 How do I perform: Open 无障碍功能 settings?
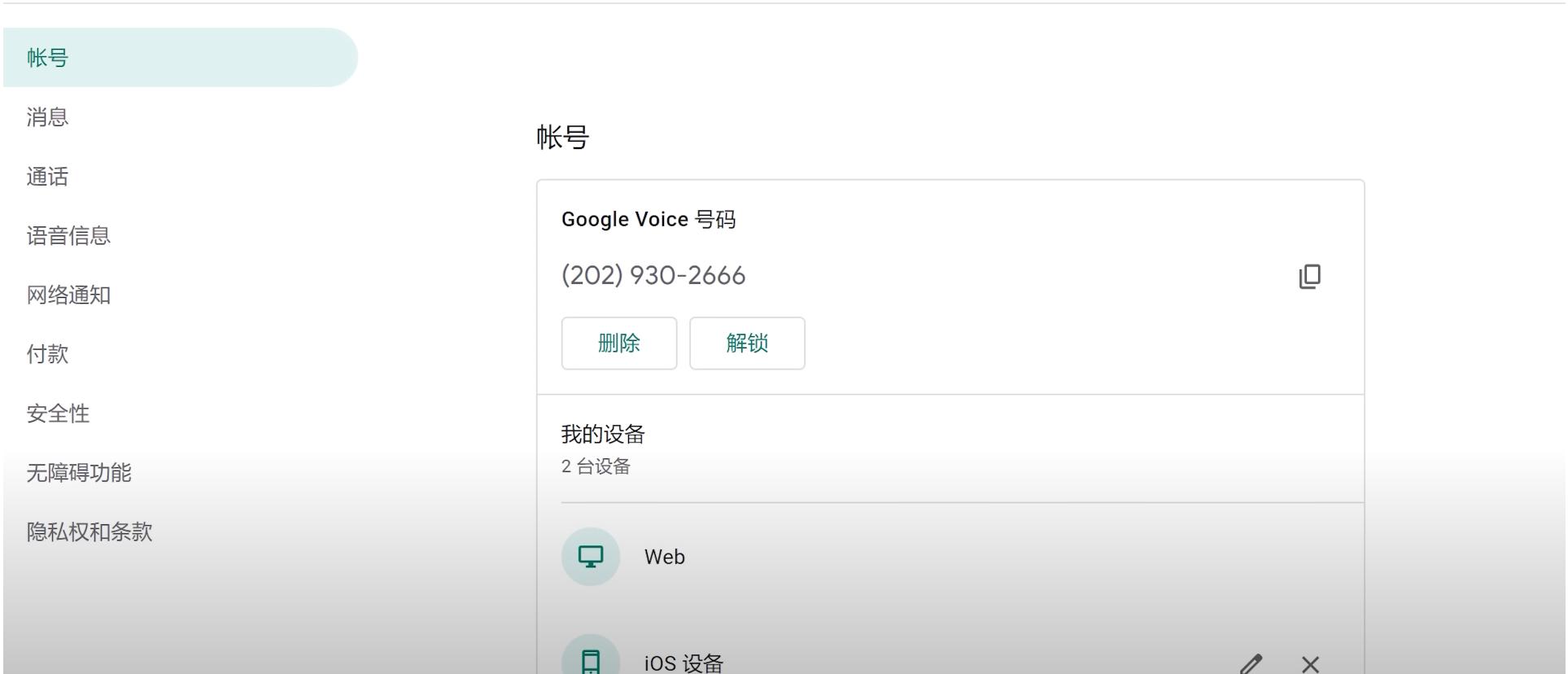tap(79, 473)
